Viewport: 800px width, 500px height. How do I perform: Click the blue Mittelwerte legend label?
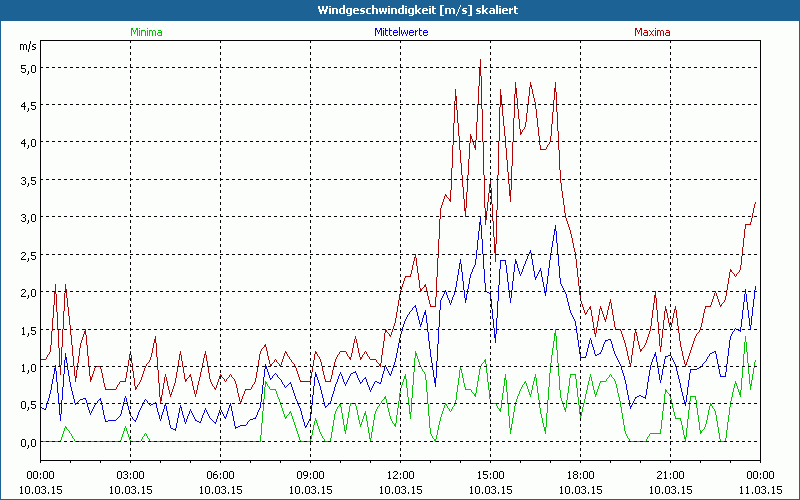[401, 32]
